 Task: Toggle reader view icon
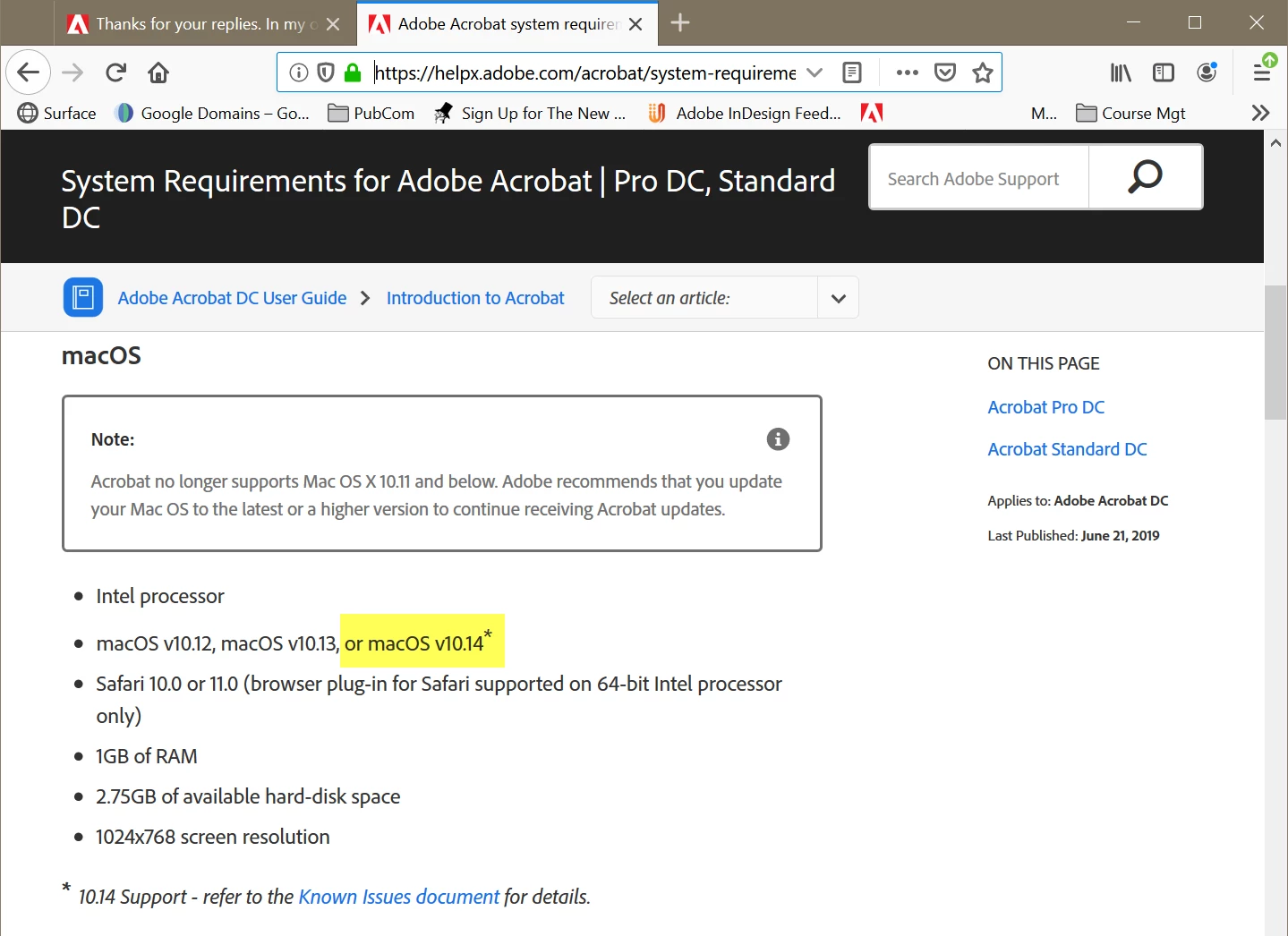[x=852, y=72]
